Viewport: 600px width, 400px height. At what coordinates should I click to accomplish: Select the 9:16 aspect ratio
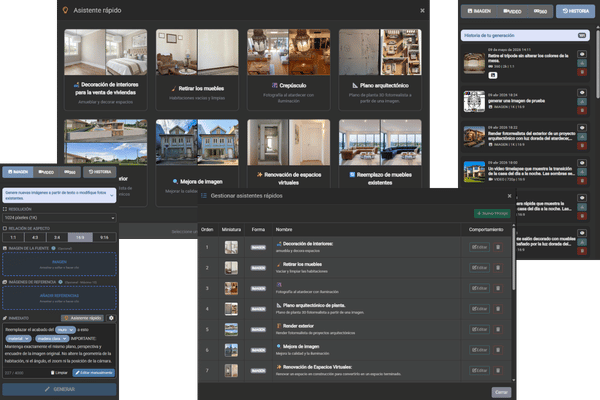104,238
